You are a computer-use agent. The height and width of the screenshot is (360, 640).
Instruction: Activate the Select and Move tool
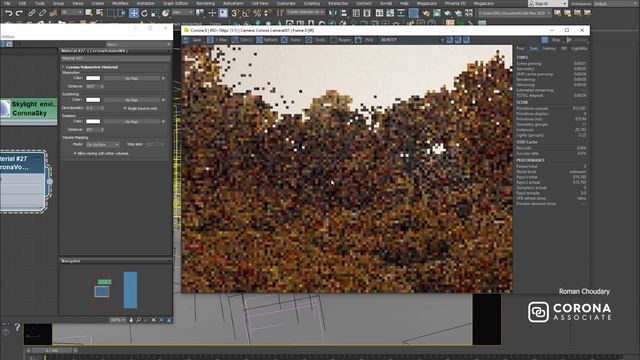pos(133,13)
